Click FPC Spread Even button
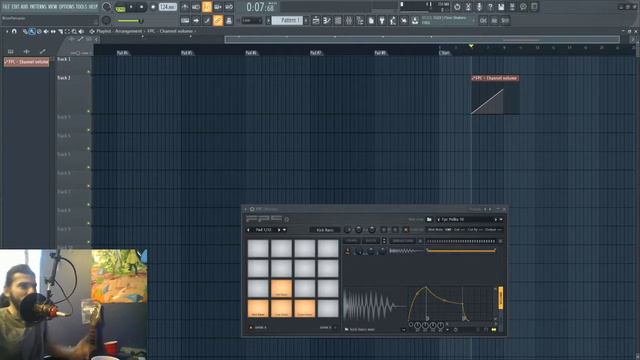Screen dimensions: 640x360 402,241
